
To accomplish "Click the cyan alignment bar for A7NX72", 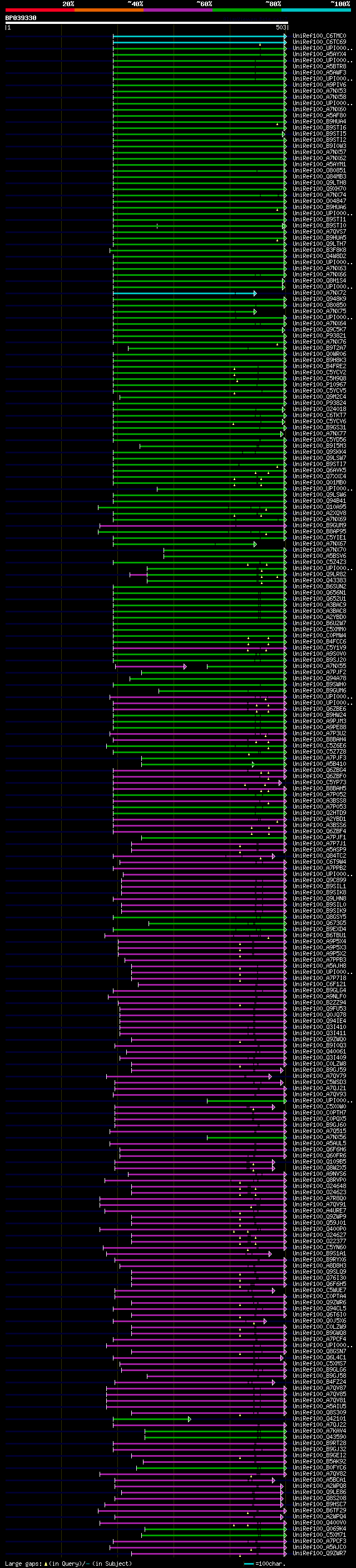I will pyautogui.click(x=184, y=293).
